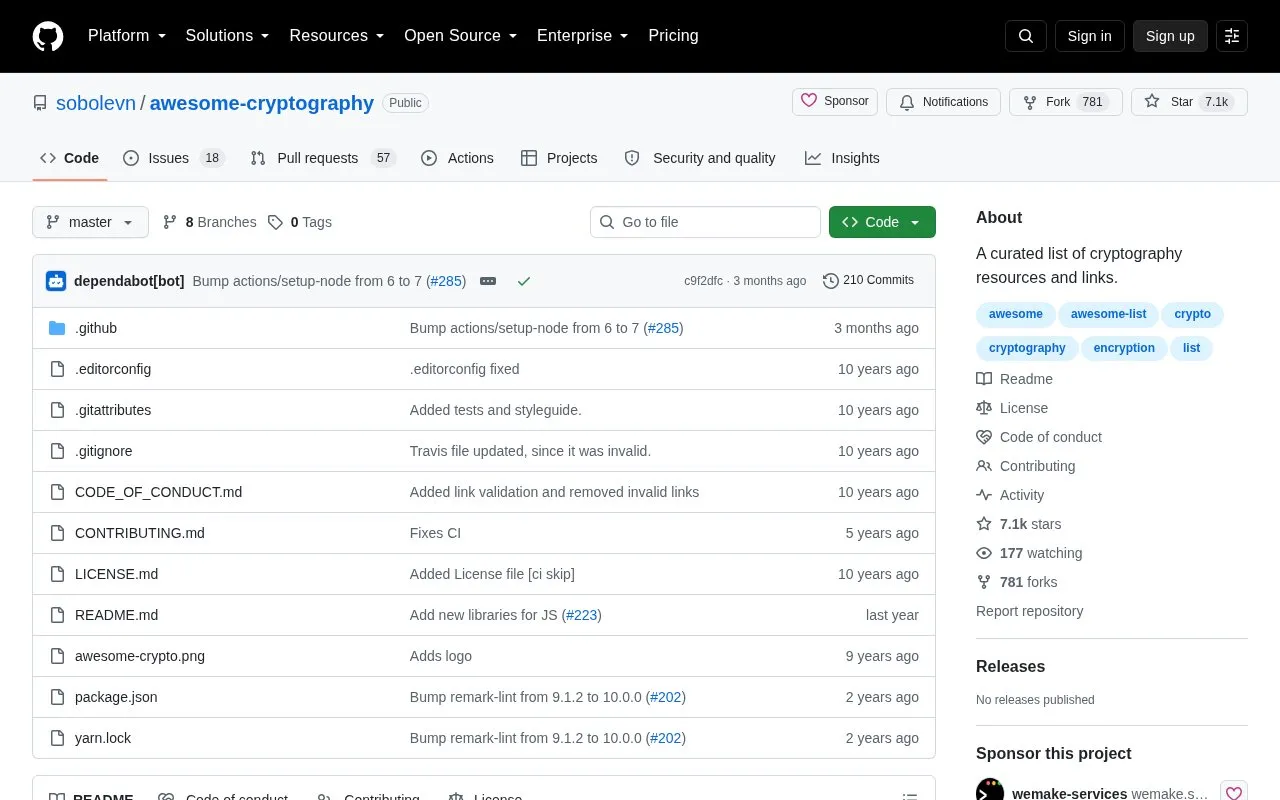
Task: Click the Go to file search field
Action: [705, 222]
